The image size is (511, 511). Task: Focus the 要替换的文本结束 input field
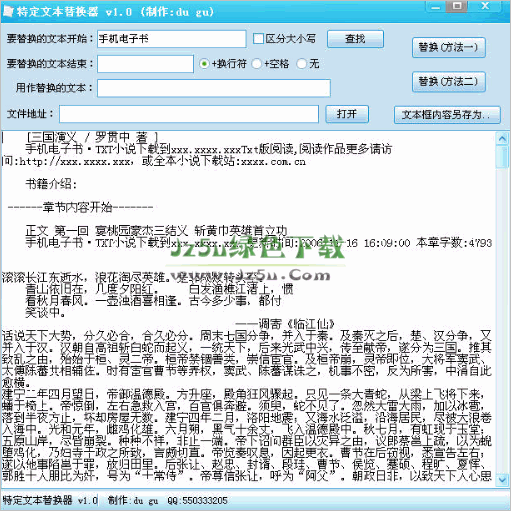145,64
